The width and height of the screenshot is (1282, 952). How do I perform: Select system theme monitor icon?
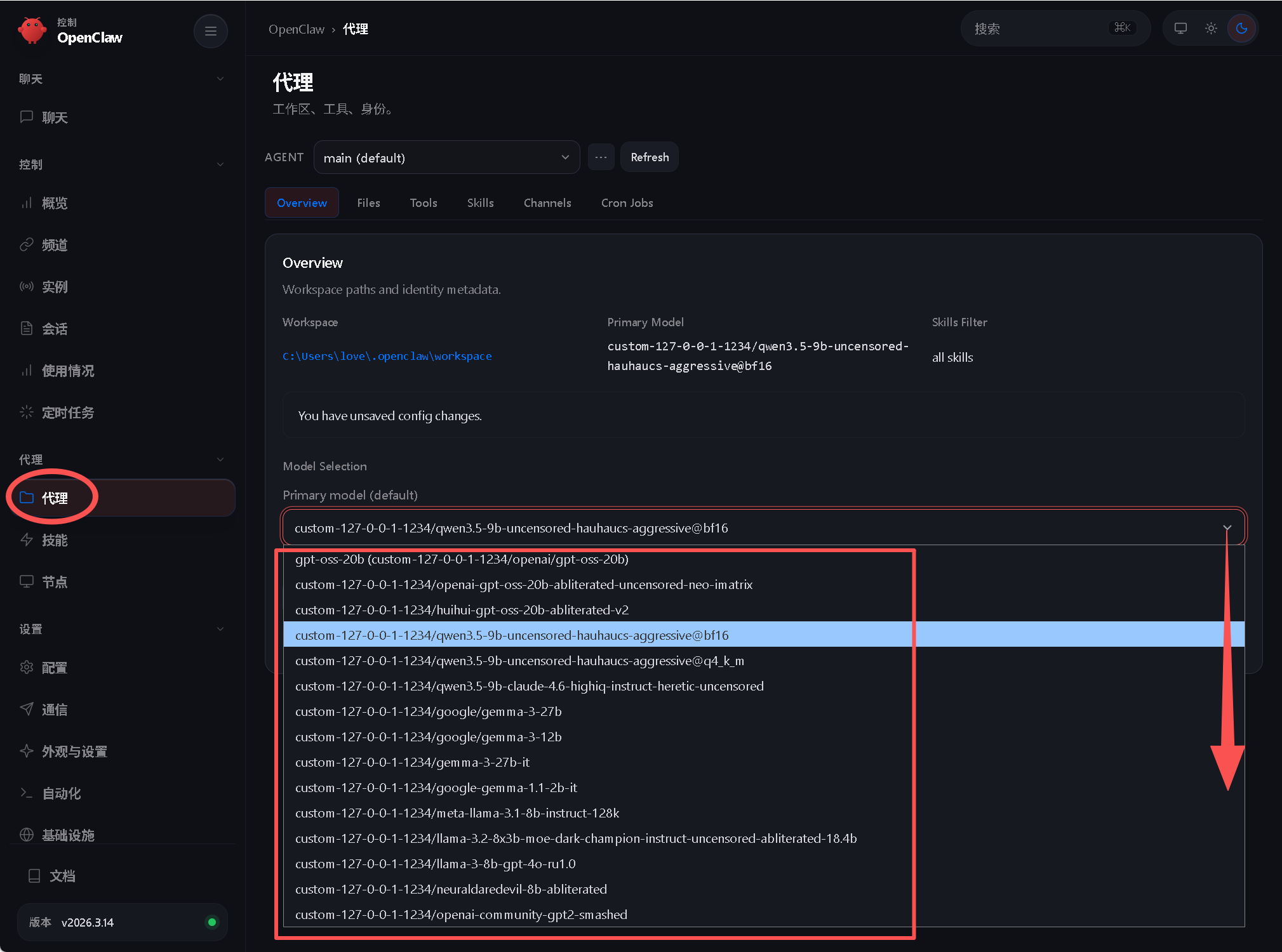pyautogui.click(x=1180, y=29)
